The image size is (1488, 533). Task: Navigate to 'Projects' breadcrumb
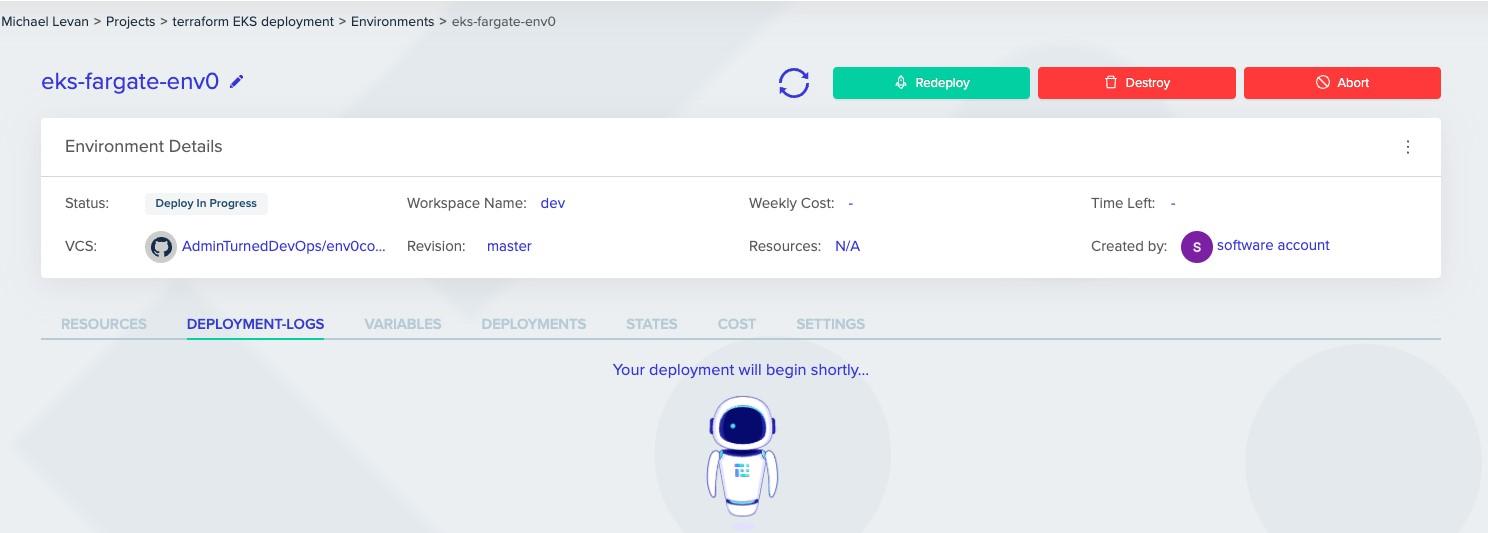130,21
